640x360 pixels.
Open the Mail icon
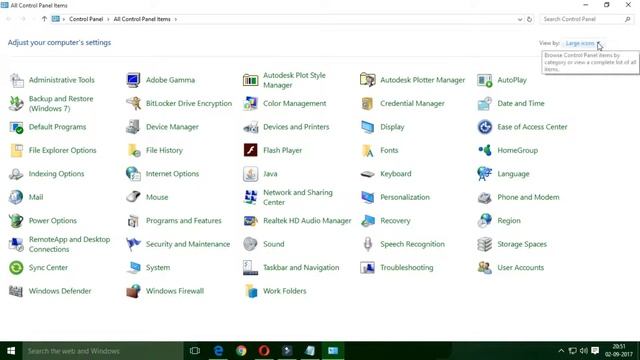(x=17, y=197)
